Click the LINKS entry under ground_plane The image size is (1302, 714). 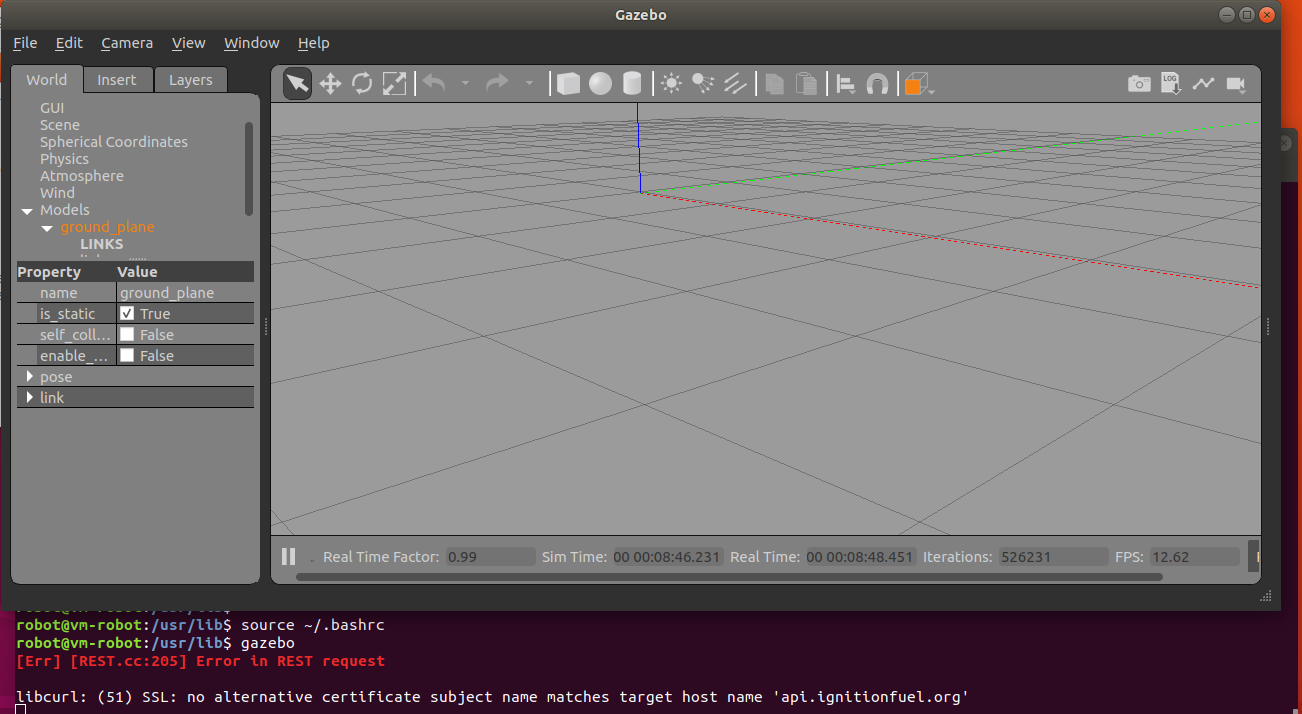(102, 244)
